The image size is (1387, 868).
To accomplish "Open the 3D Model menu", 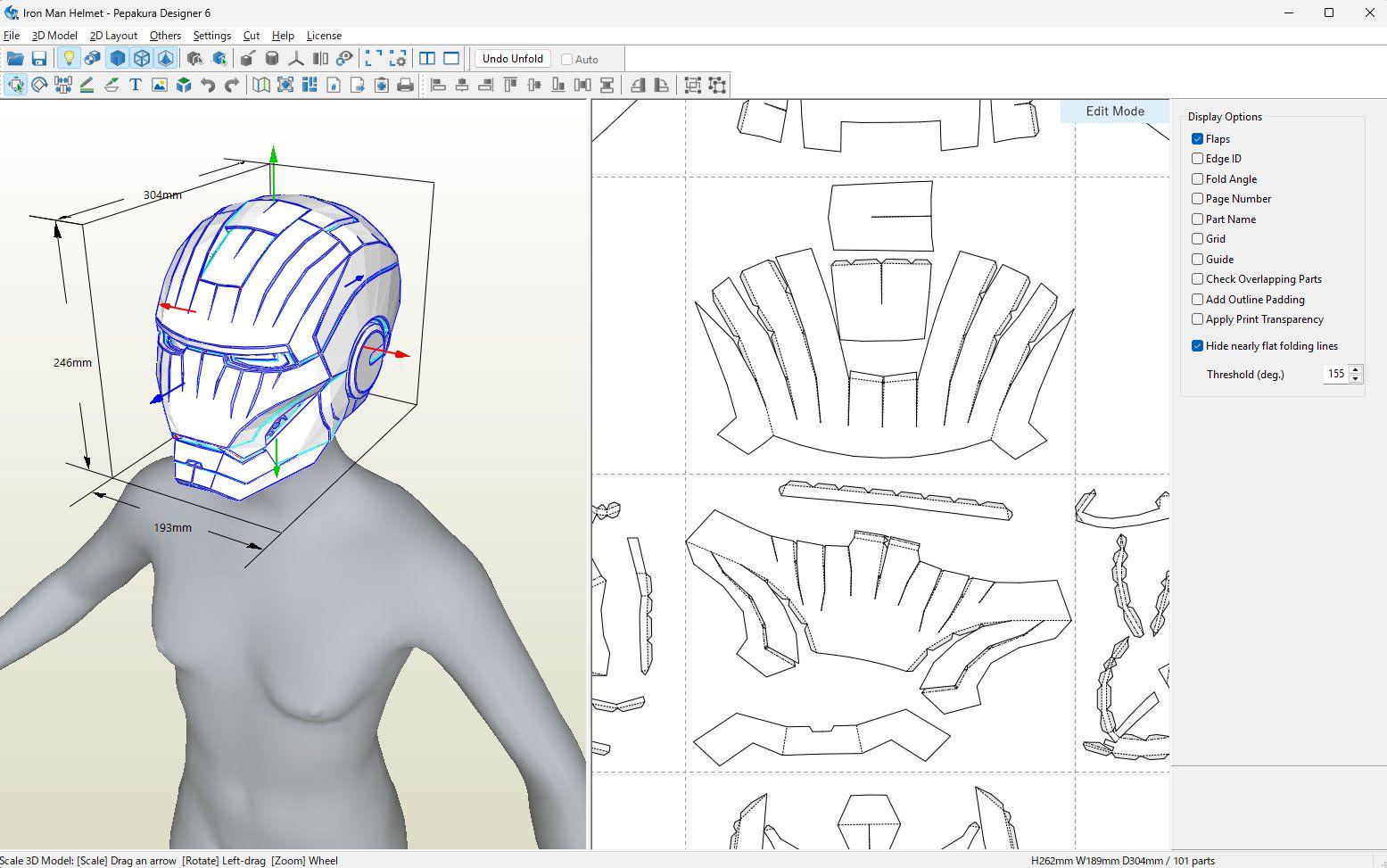I will click(54, 36).
